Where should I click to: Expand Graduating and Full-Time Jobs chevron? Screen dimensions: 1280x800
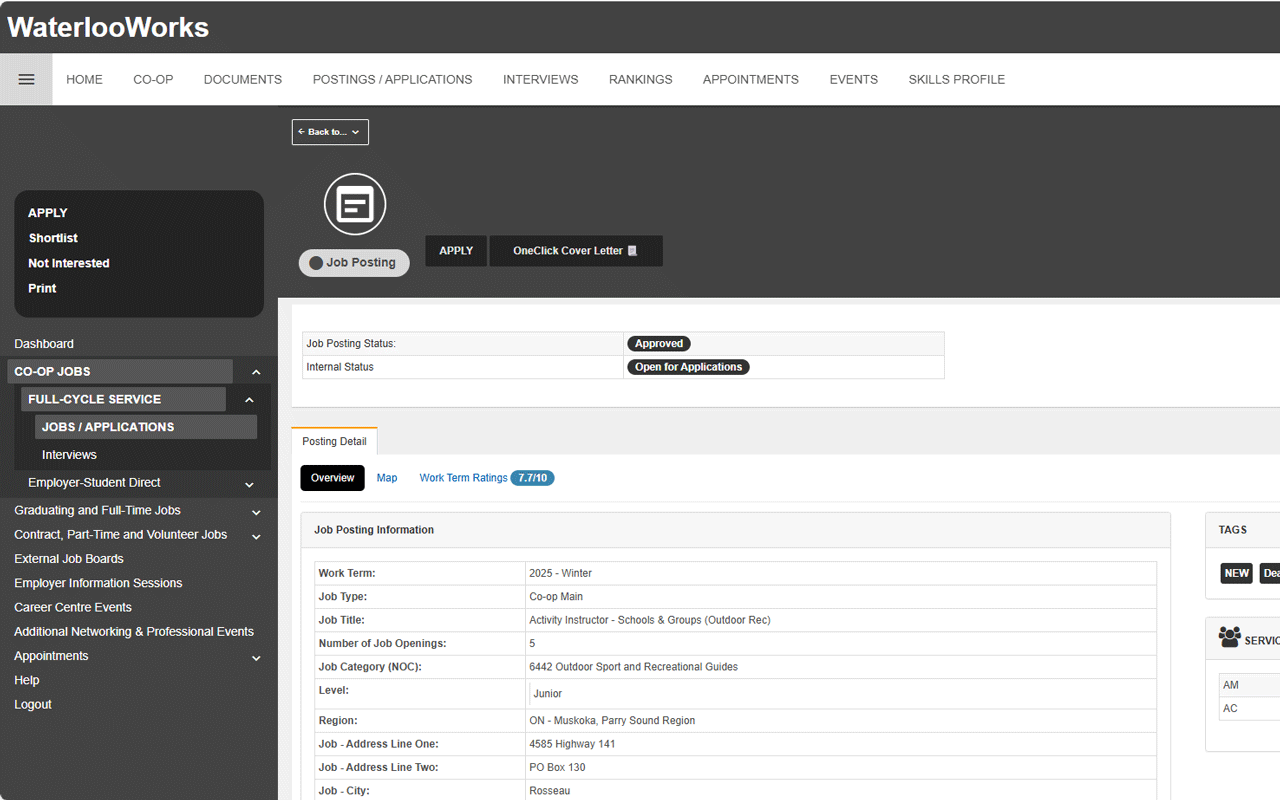pyautogui.click(x=256, y=512)
